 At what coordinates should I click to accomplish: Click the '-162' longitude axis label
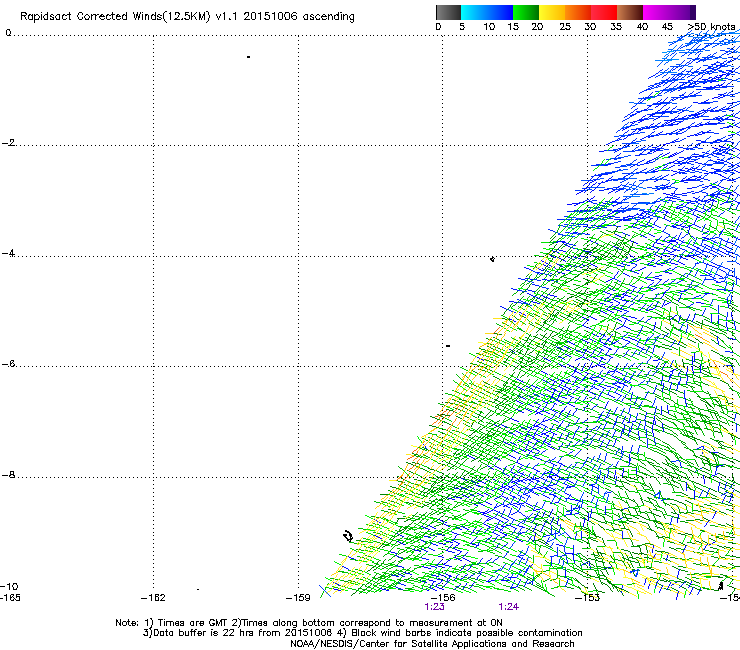153,598
